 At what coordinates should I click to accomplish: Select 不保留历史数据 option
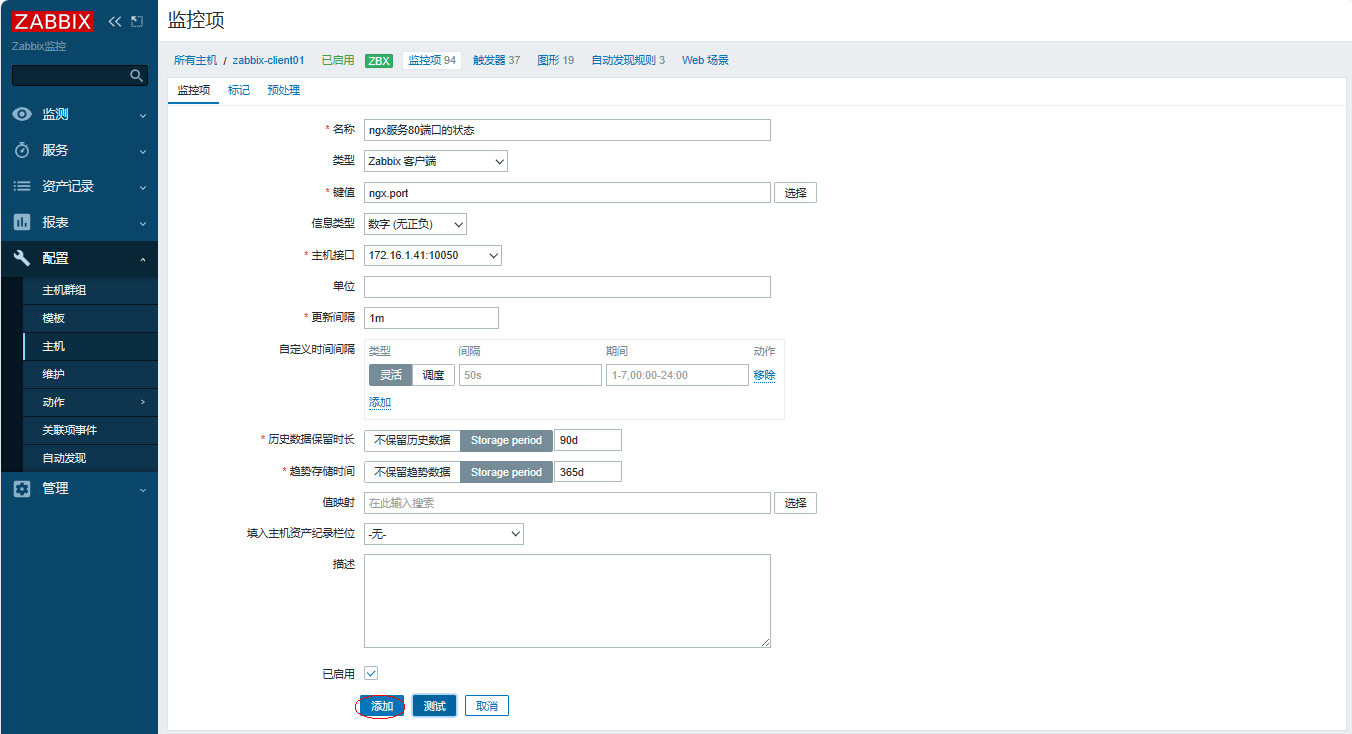[x=412, y=440]
